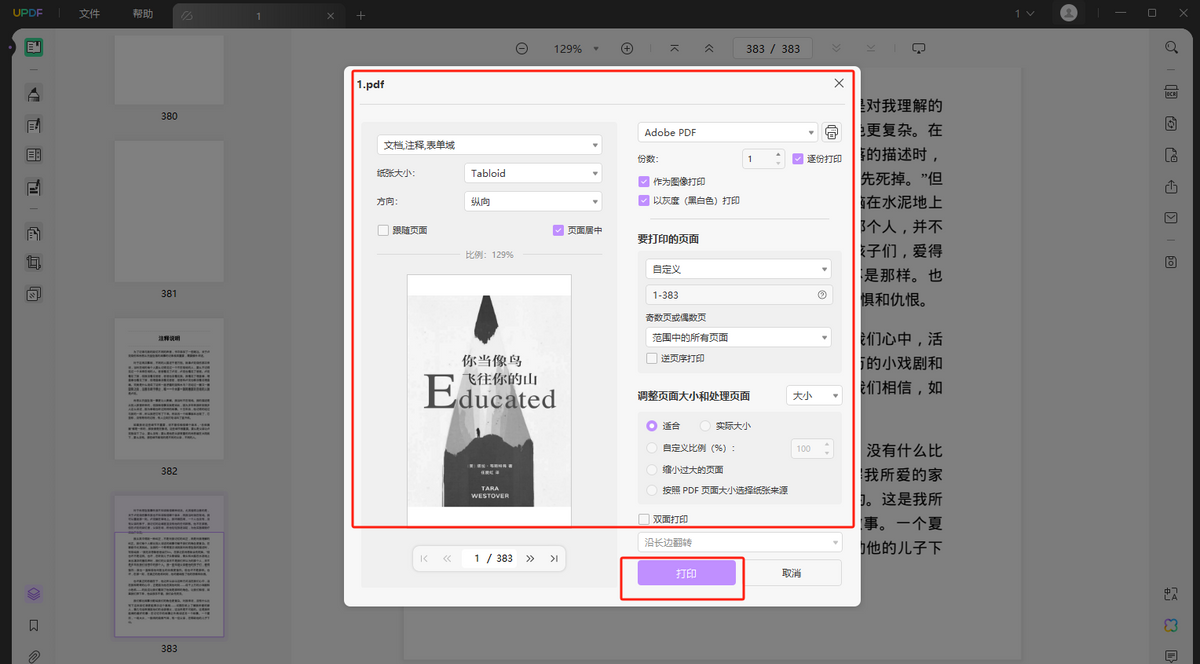Open Edit PDF tool in left sidebar

click(x=34, y=125)
